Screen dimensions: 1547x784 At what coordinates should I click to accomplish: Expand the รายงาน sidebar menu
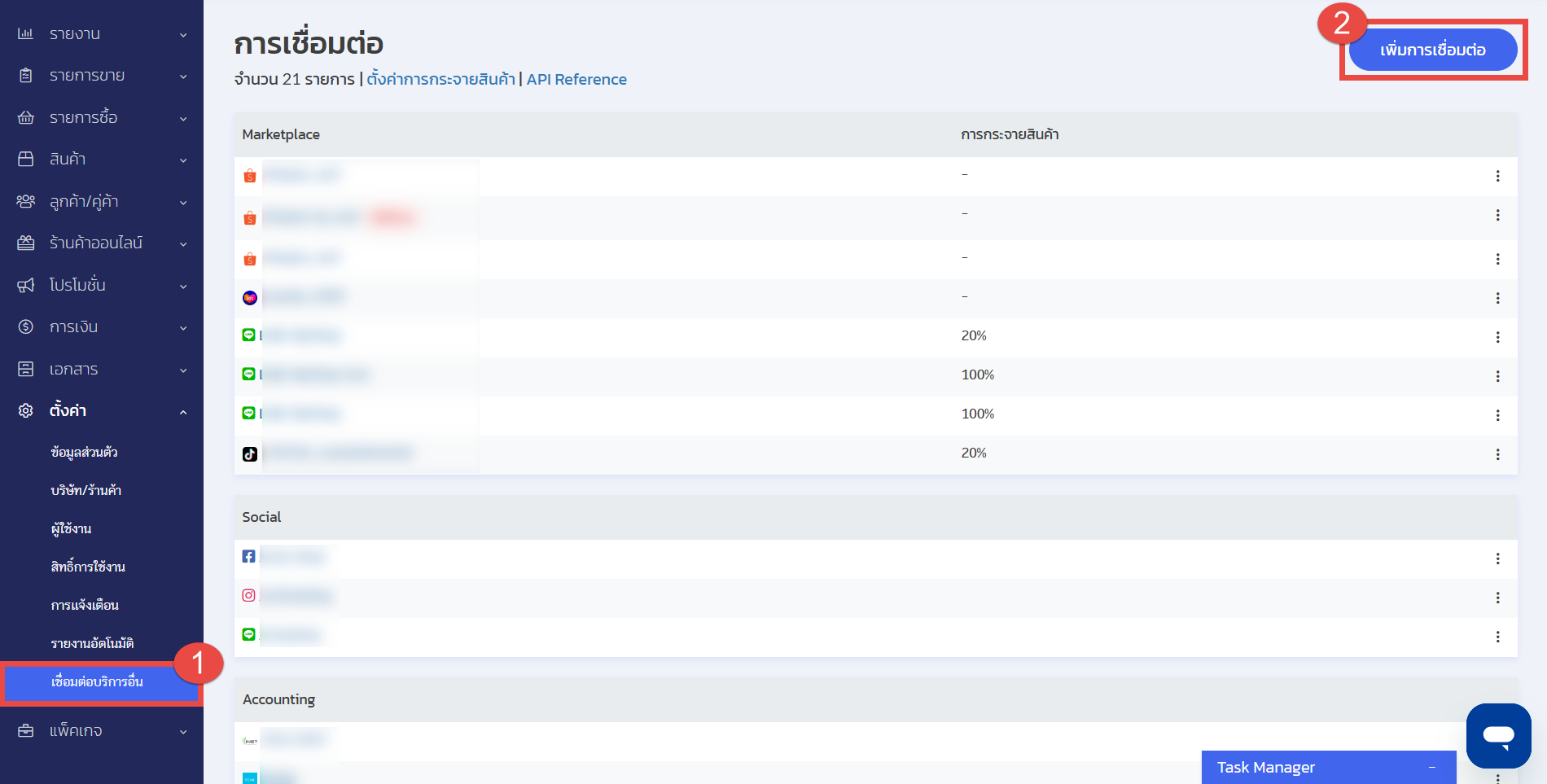[x=102, y=34]
